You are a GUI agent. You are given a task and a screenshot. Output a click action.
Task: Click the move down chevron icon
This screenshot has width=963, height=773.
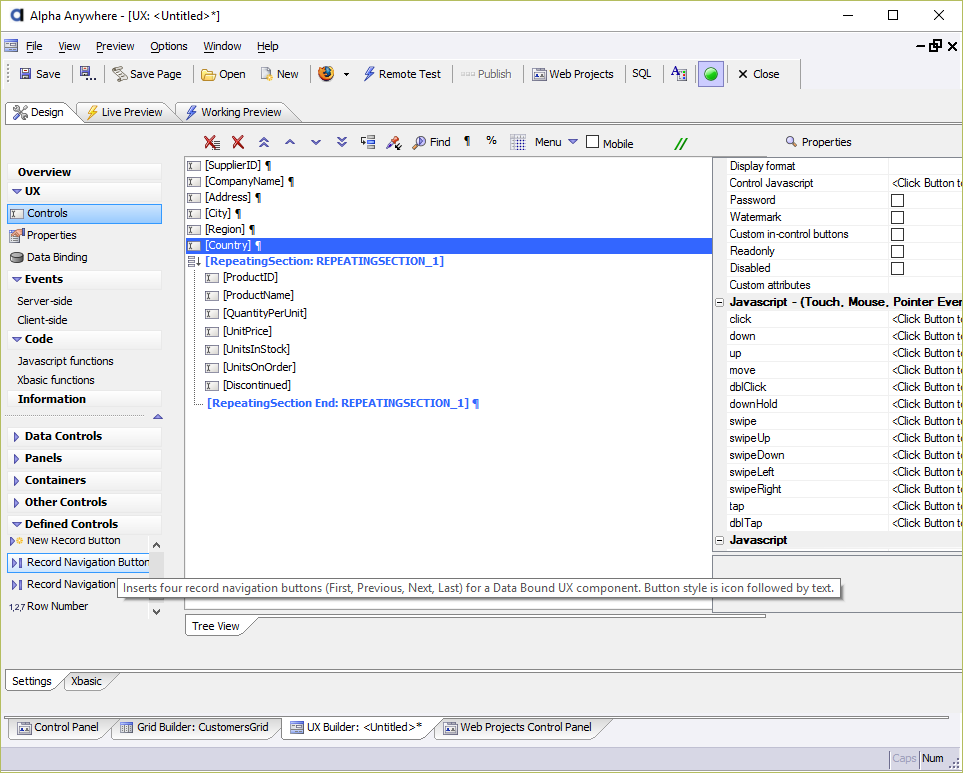[x=316, y=142]
